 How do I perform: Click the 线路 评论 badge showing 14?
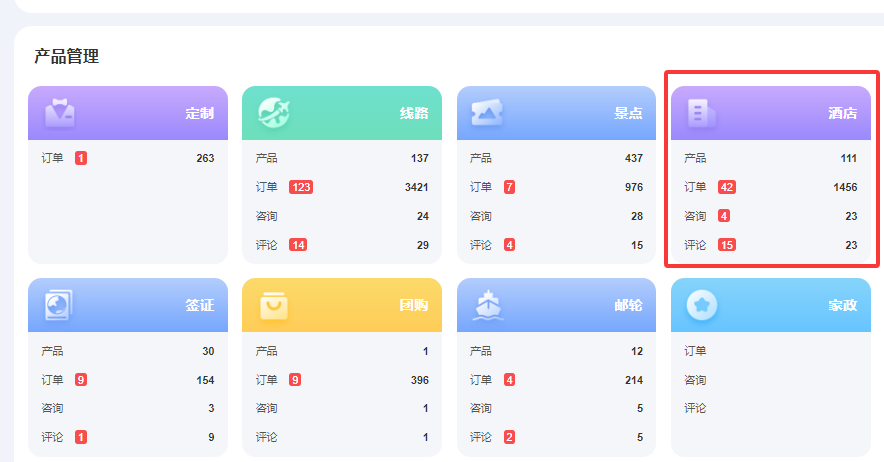click(x=298, y=245)
